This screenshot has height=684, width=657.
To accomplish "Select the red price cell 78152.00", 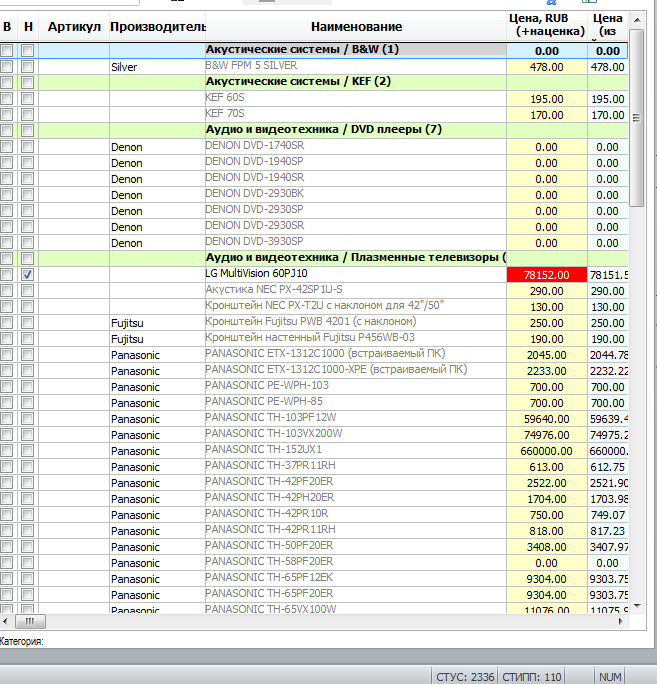I will (x=547, y=275).
